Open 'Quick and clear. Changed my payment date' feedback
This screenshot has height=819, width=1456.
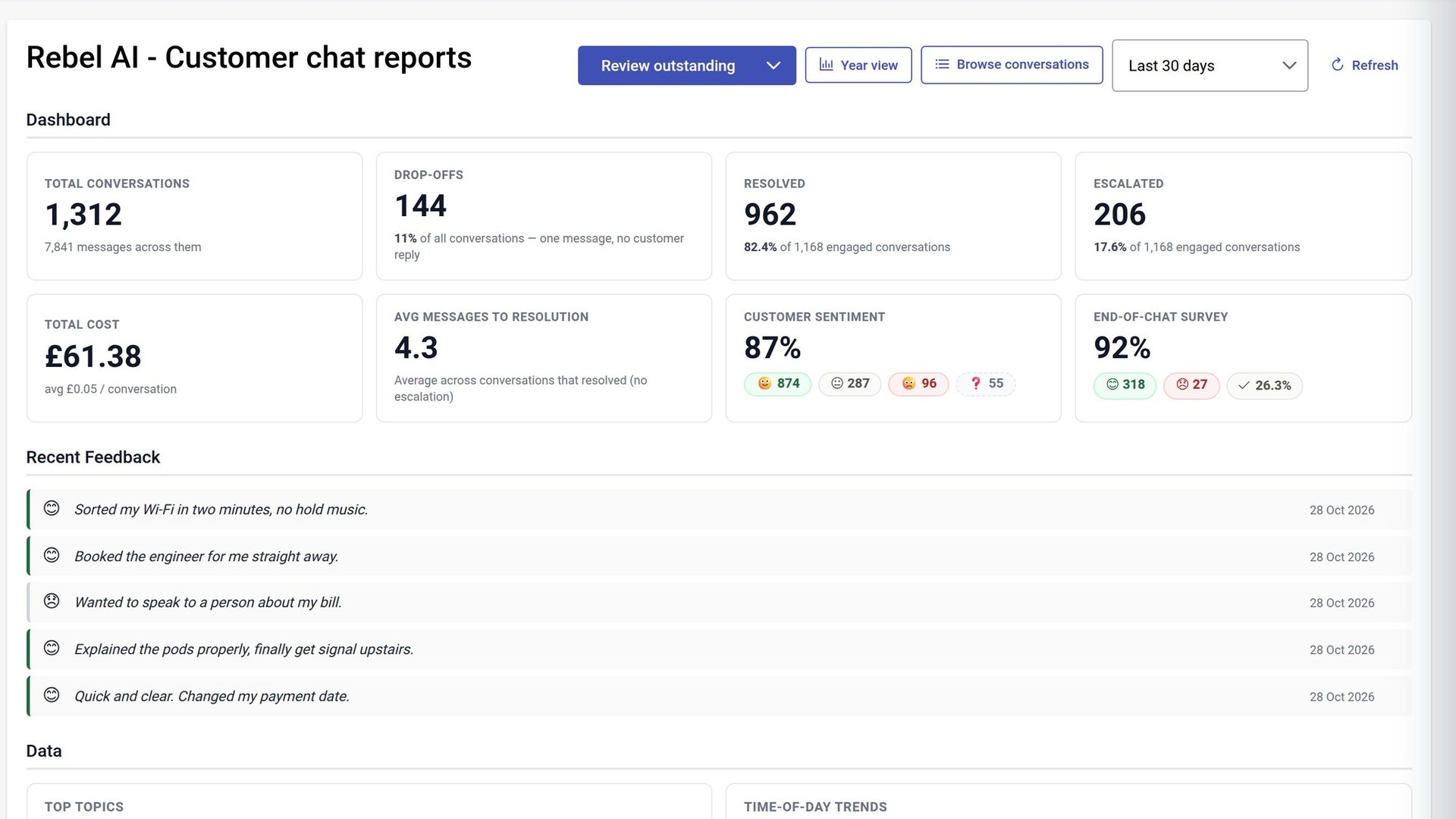click(x=720, y=696)
